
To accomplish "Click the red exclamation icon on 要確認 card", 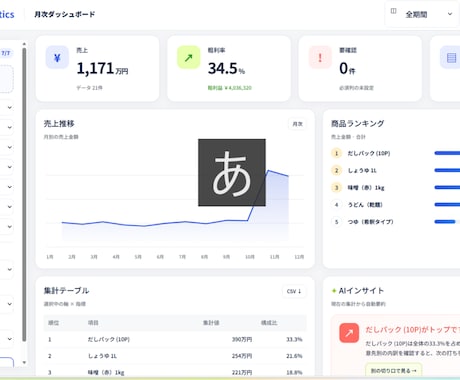I will (320, 58).
